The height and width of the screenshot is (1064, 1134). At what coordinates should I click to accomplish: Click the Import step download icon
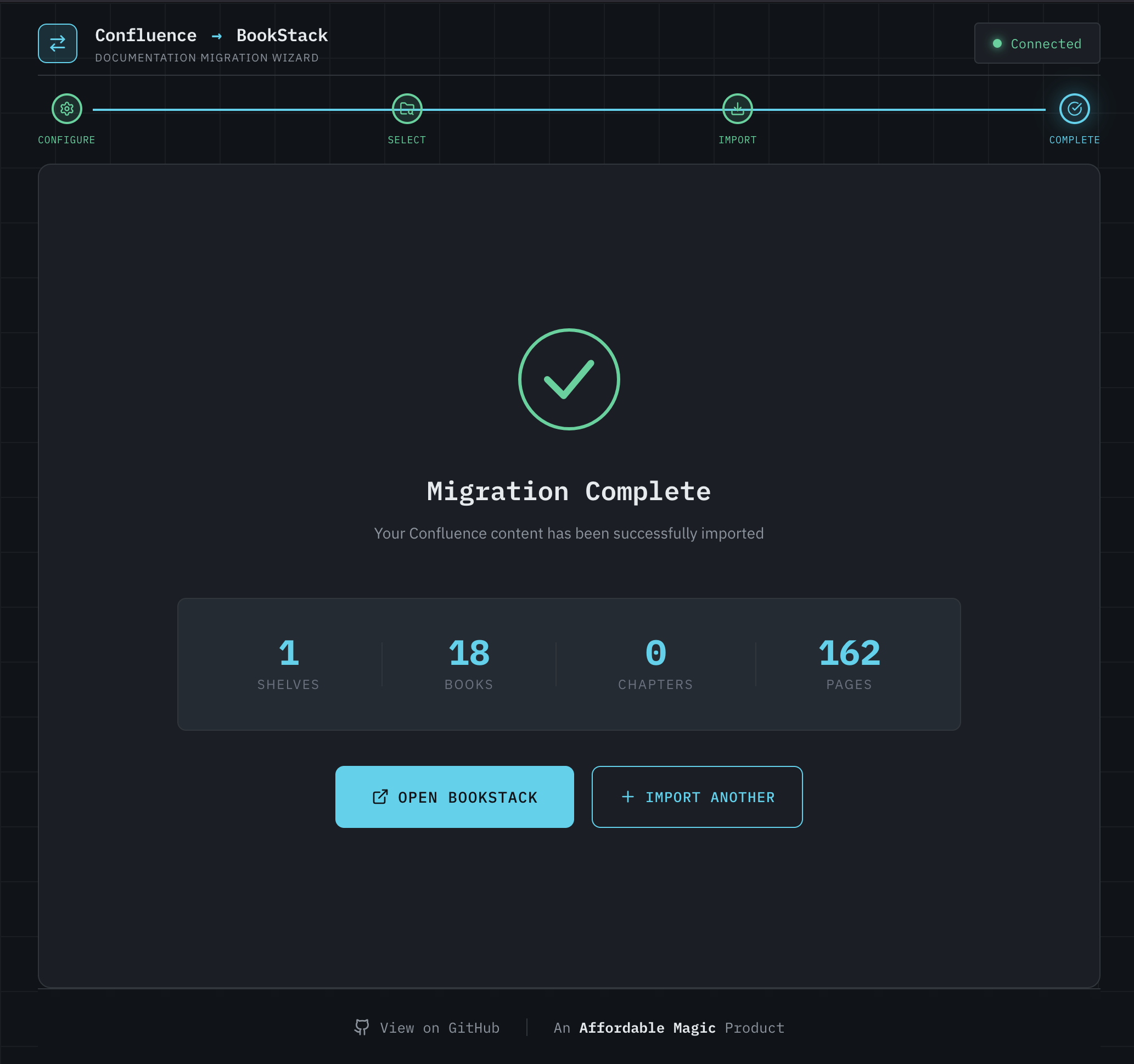(x=737, y=108)
